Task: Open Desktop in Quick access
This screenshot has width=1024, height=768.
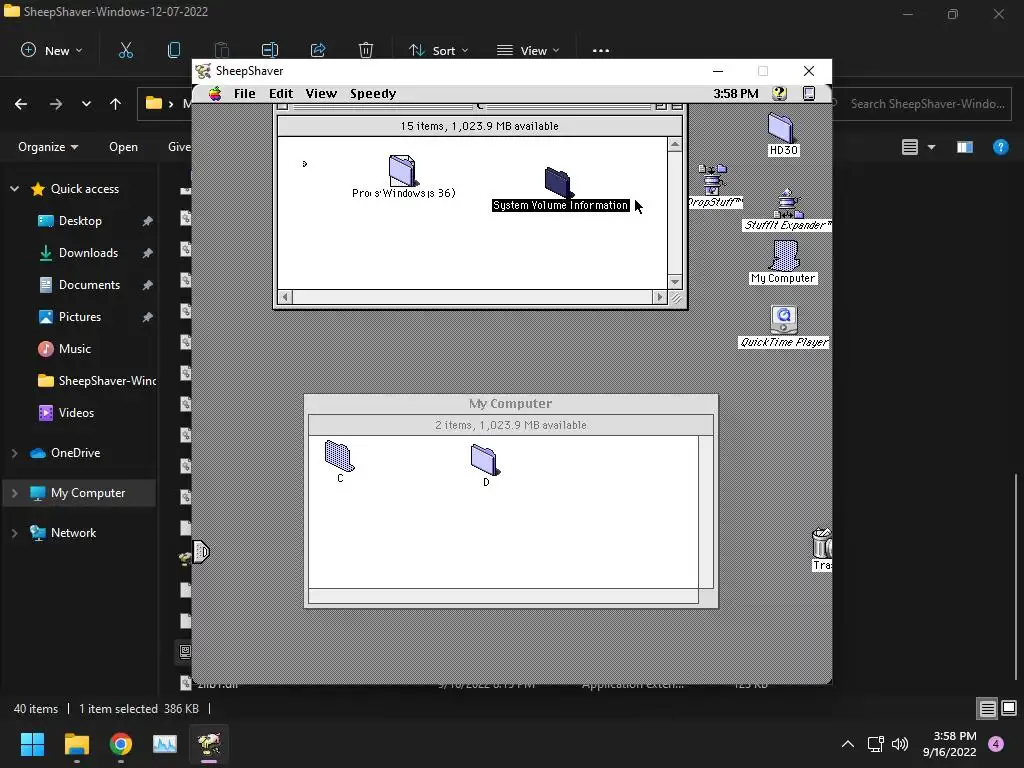Action: point(80,221)
